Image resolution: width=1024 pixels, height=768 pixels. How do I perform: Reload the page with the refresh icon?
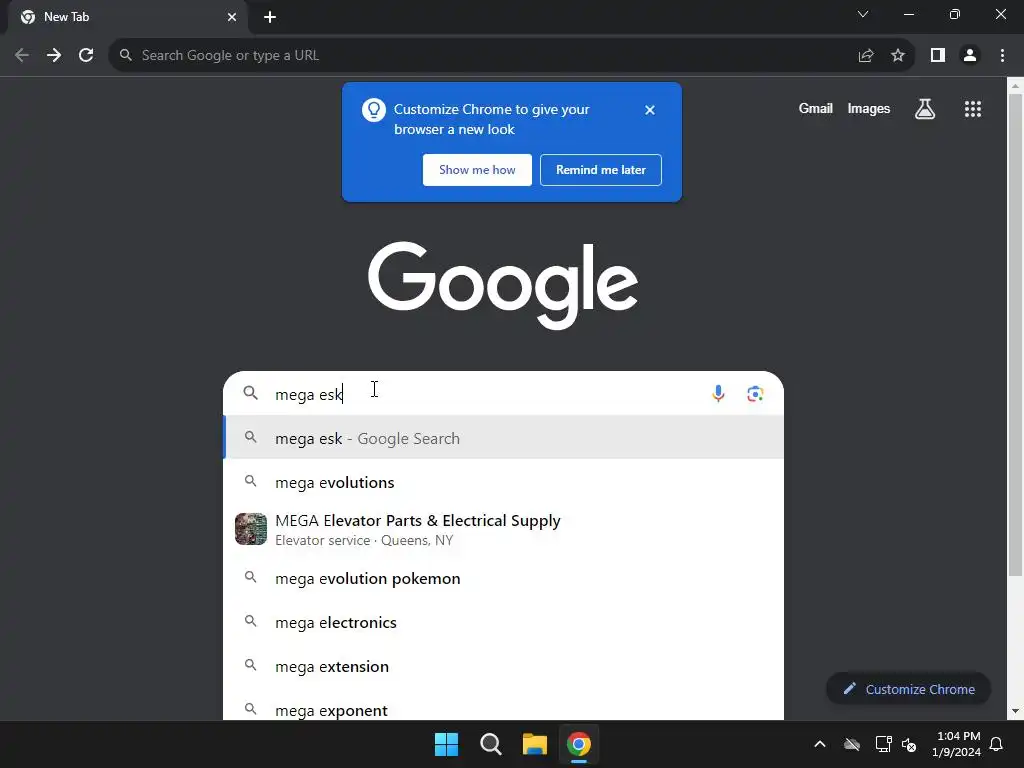(x=86, y=56)
